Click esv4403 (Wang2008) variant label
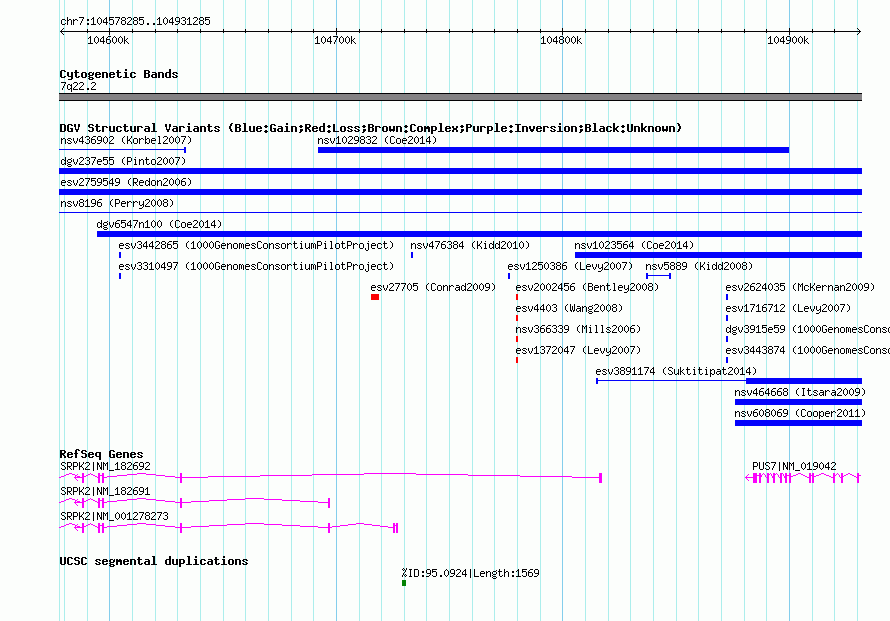 click(569, 308)
